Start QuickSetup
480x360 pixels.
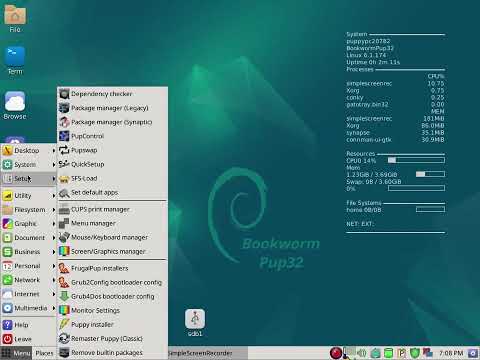[x=112, y=164]
